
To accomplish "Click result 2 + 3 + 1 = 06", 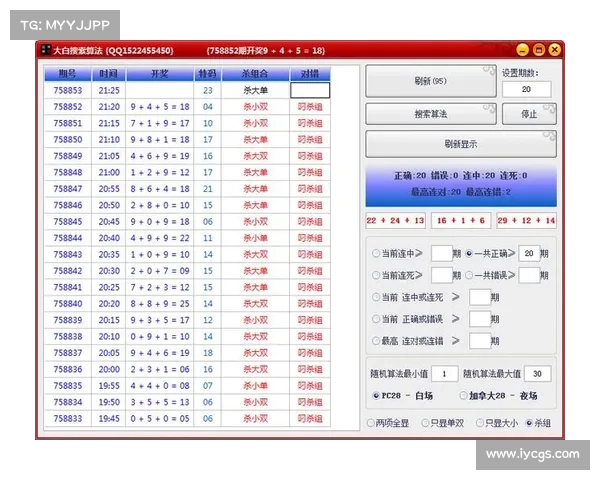I will (x=160, y=369).
